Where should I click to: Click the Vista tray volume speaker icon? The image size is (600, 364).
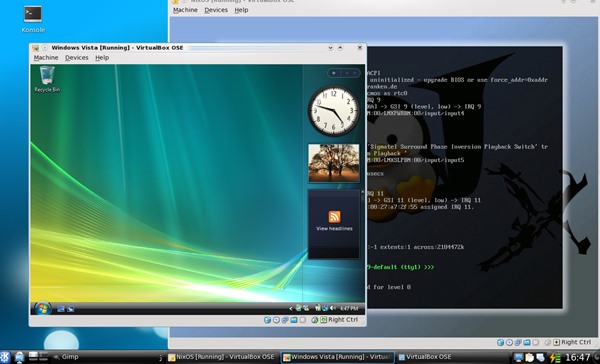point(333,308)
